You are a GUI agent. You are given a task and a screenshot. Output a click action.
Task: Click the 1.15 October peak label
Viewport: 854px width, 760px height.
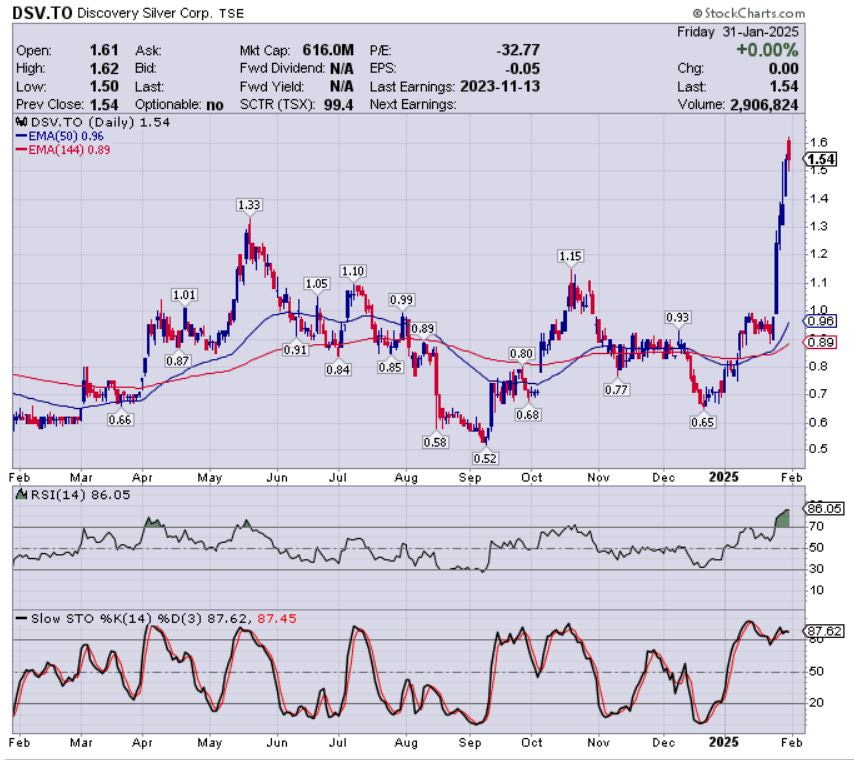coord(570,256)
